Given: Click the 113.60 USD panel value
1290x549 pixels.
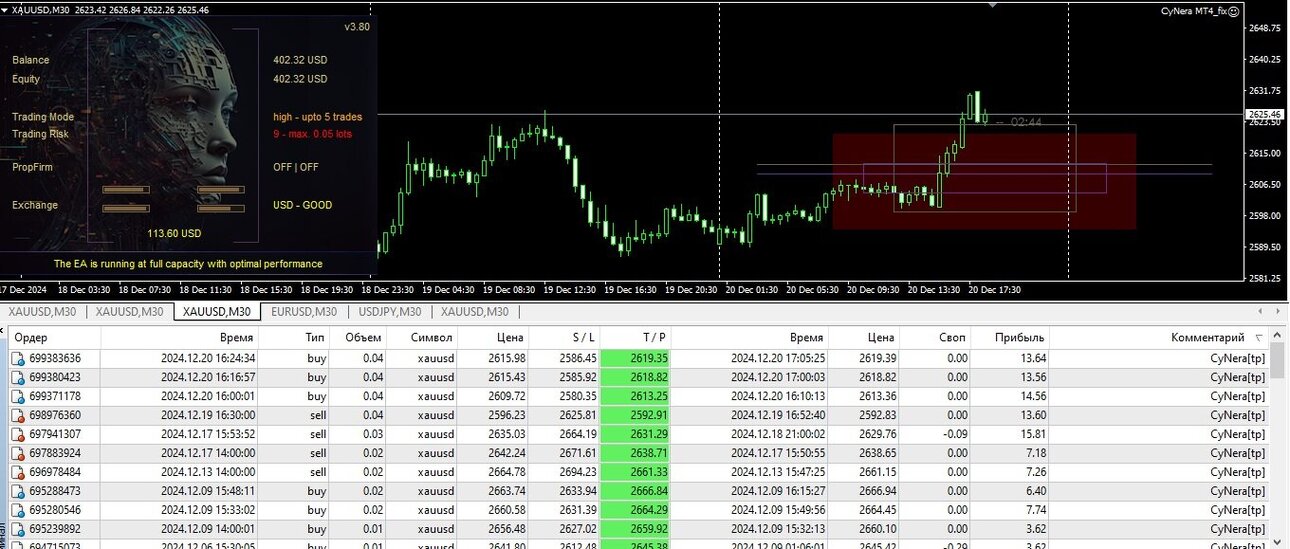Looking at the screenshot, I should (174, 233).
